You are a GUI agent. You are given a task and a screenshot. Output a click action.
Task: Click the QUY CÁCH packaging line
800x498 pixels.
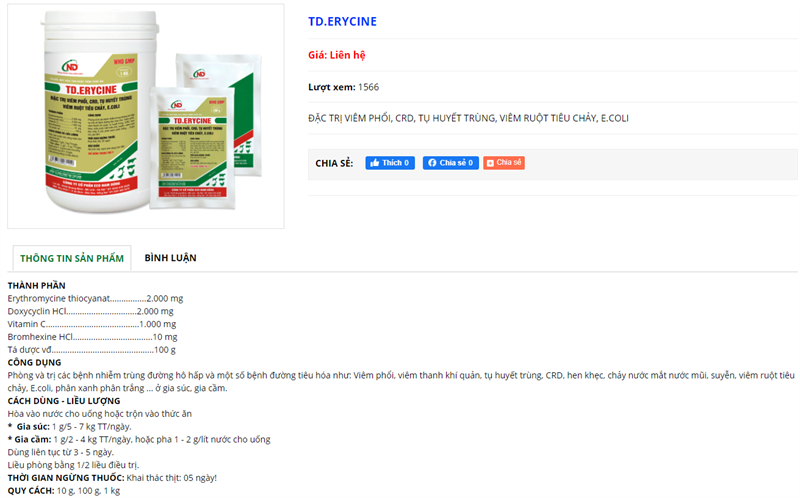(64, 491)
